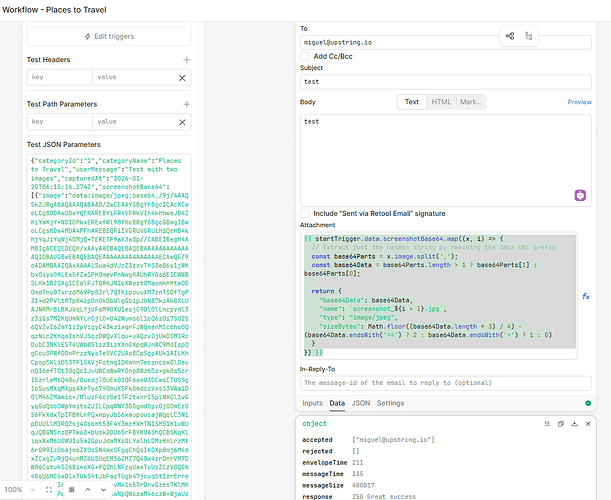The width and height of the screenshot is (611, 500).
Task: Select the Text body format
Action: pos(411,102)
